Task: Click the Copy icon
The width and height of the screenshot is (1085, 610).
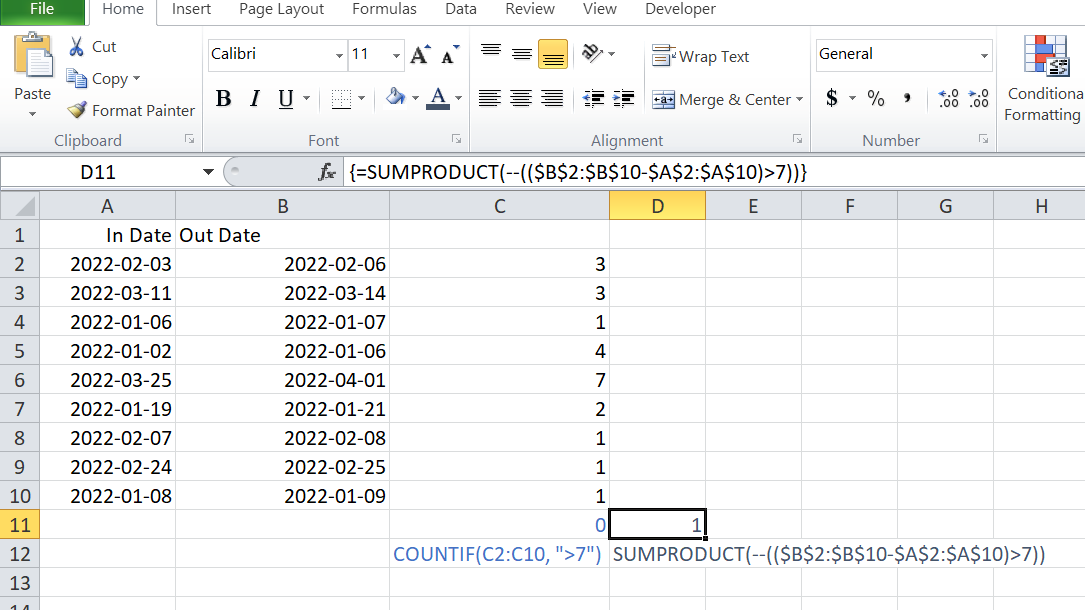Action: [x=76, y=79]
